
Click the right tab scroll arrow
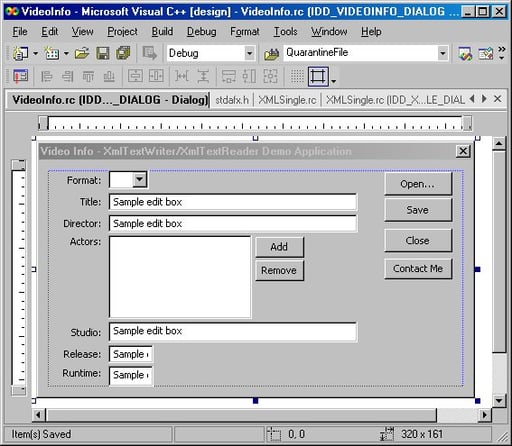484,99
